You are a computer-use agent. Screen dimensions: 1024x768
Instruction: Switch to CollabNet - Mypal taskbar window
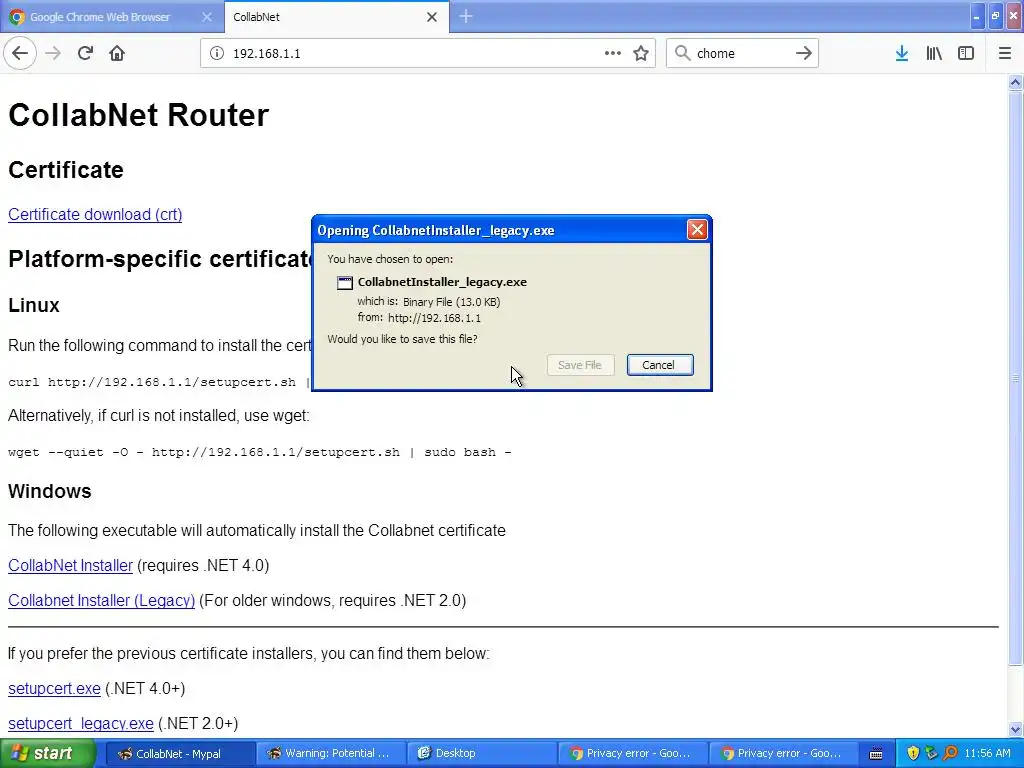[179, 754]
